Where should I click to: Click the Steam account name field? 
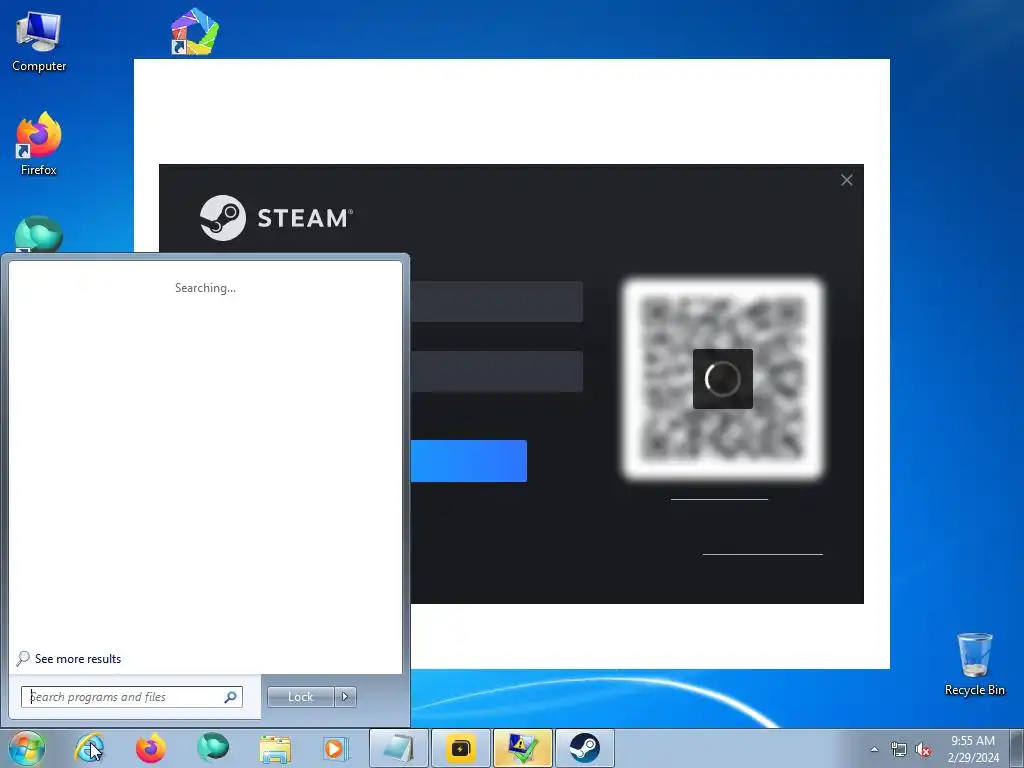[496, 302]
